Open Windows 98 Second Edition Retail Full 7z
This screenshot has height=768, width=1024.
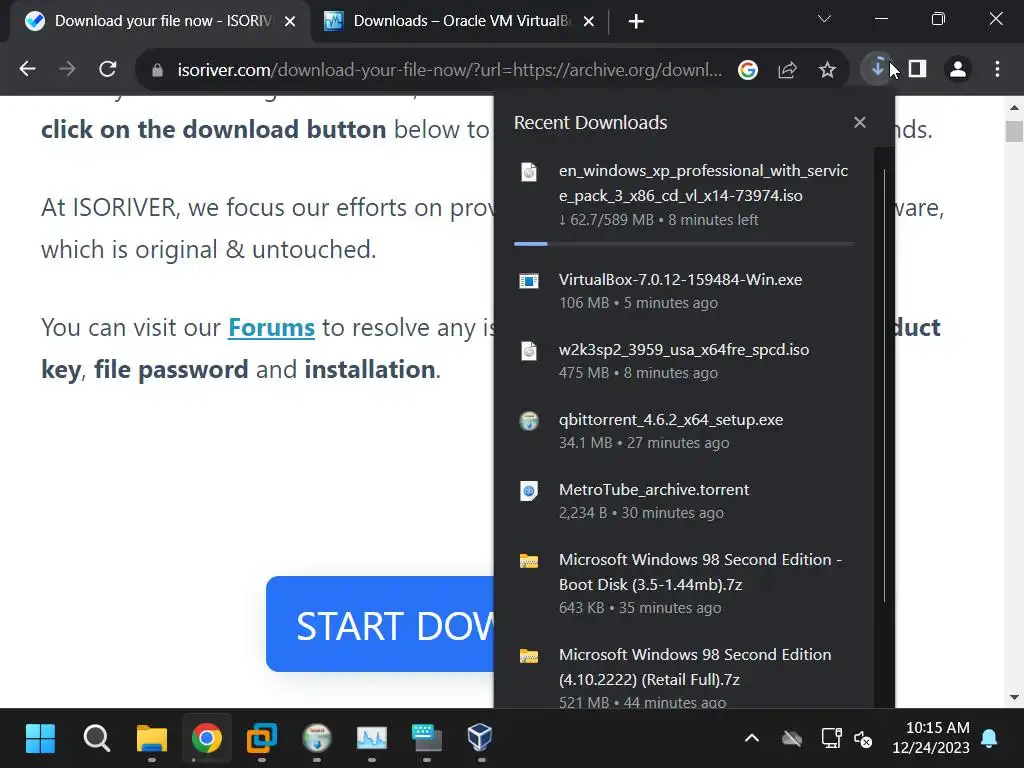(x=683, y=677)
